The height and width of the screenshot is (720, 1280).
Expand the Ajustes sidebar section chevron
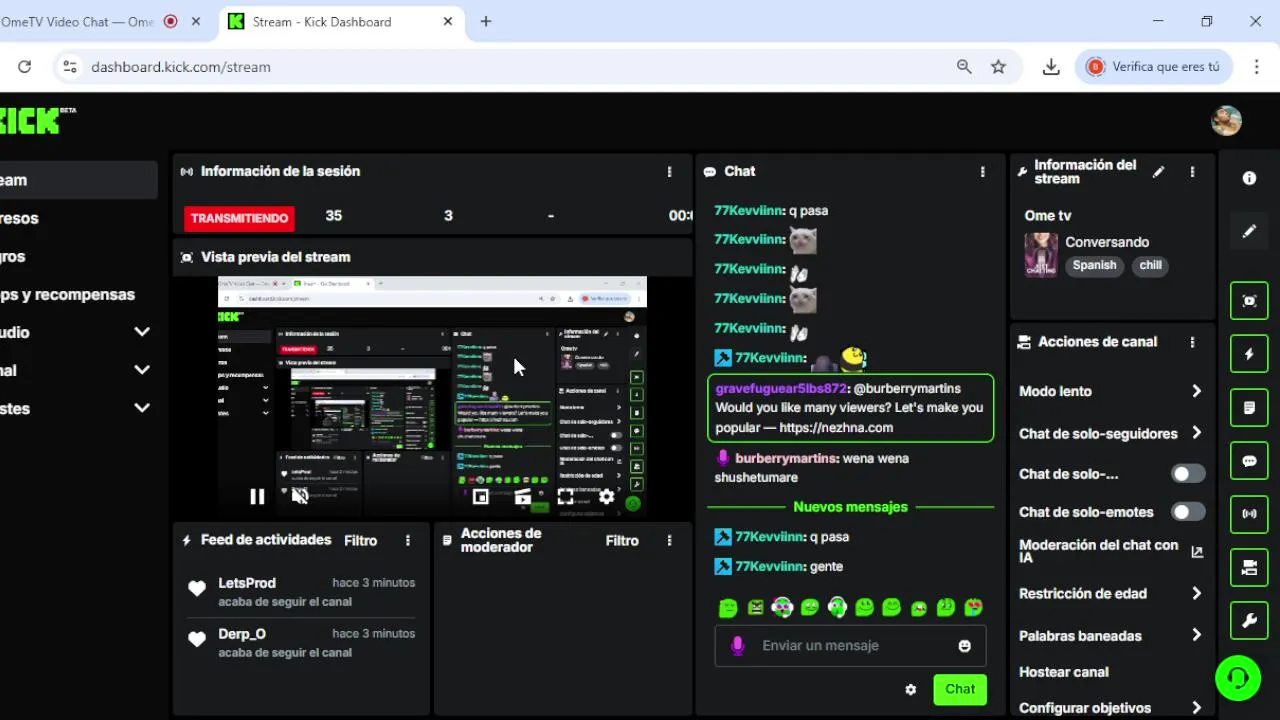pos(142,408)
